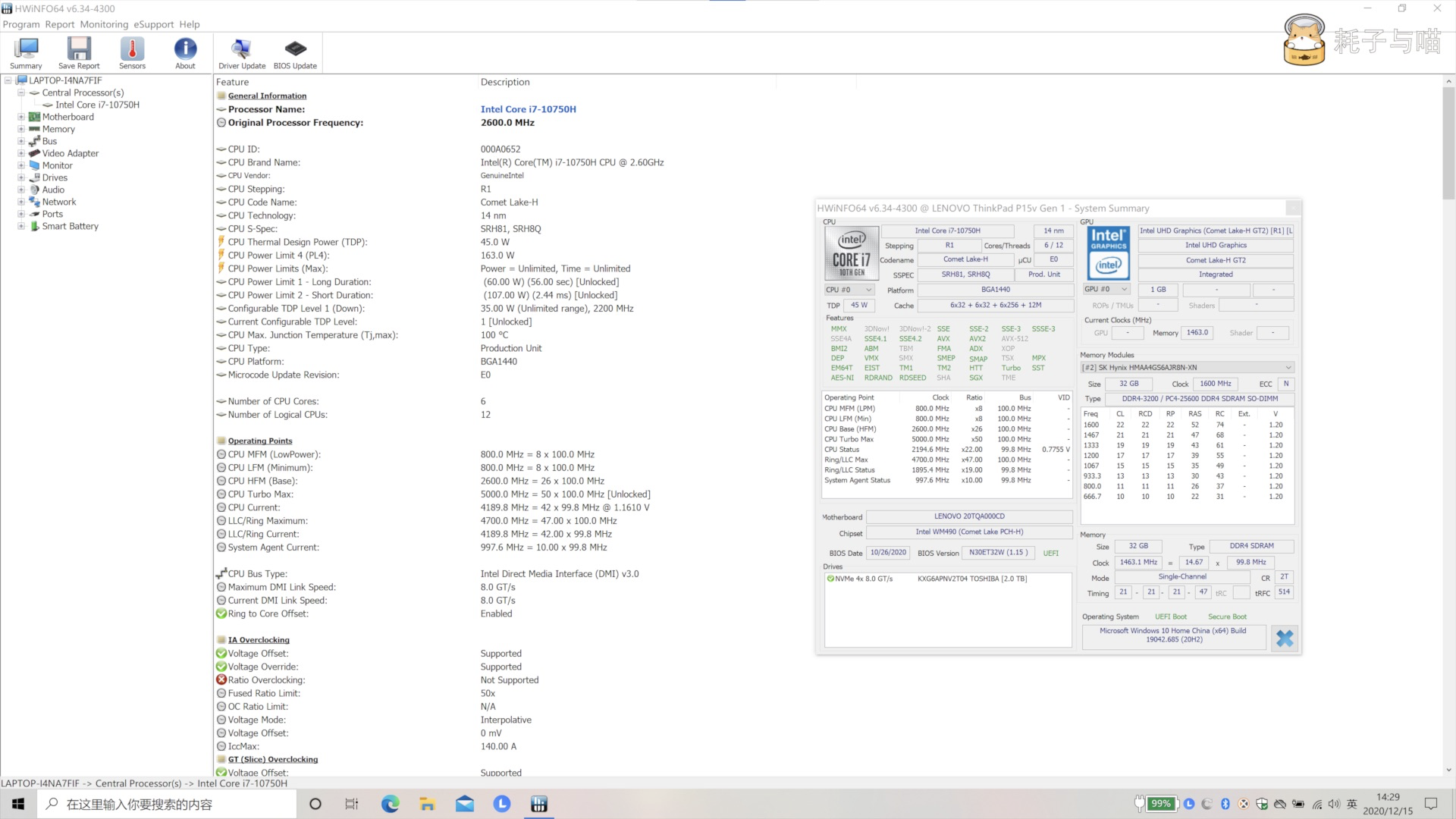Open the Monitoring menu
Image resolution: width=1456 pixels, height=819 pixels.
pyautogui.click(x=104, y=24)
